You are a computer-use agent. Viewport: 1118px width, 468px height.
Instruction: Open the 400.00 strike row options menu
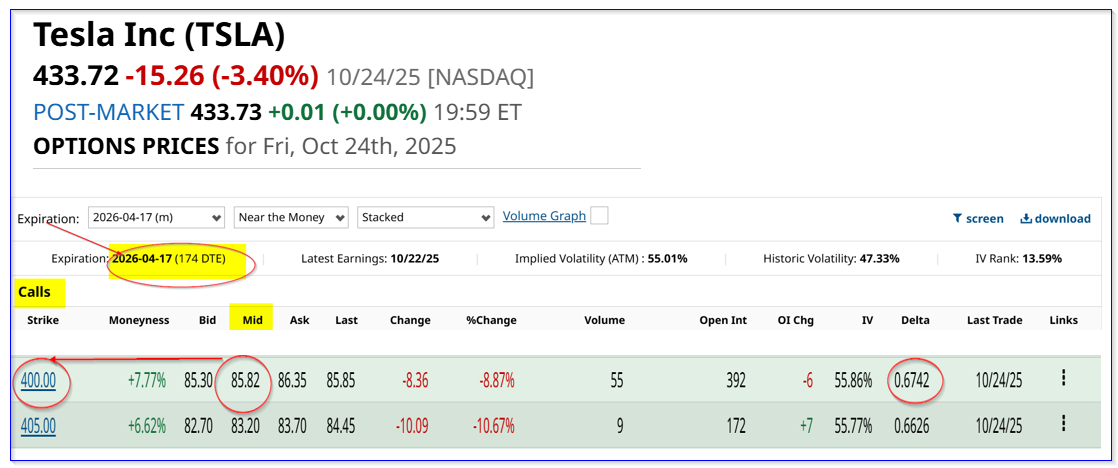(x=1063, y=378)
